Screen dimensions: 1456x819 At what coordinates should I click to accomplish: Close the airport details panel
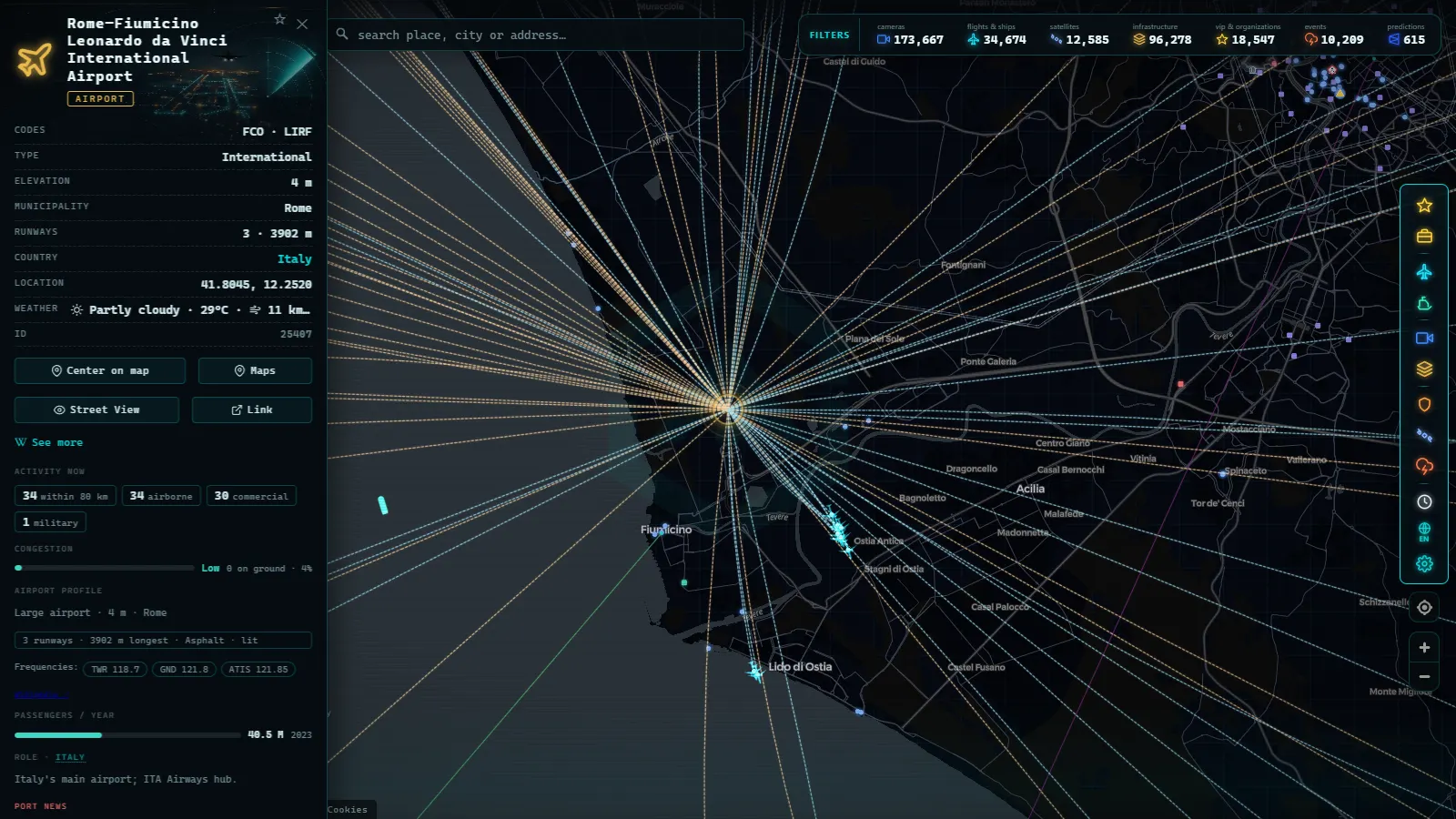302,25
